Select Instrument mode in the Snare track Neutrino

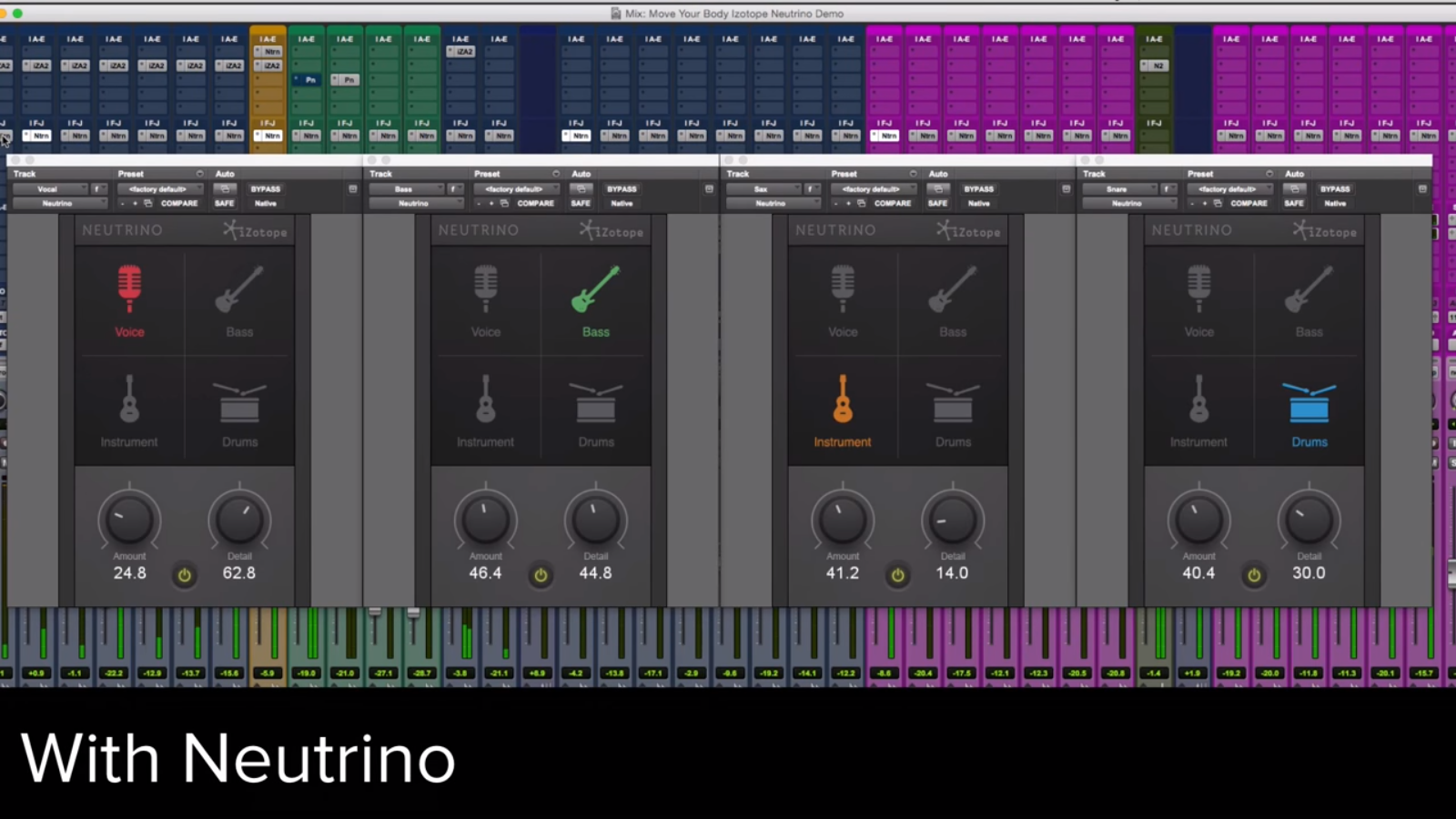(x=1199, y=411)
